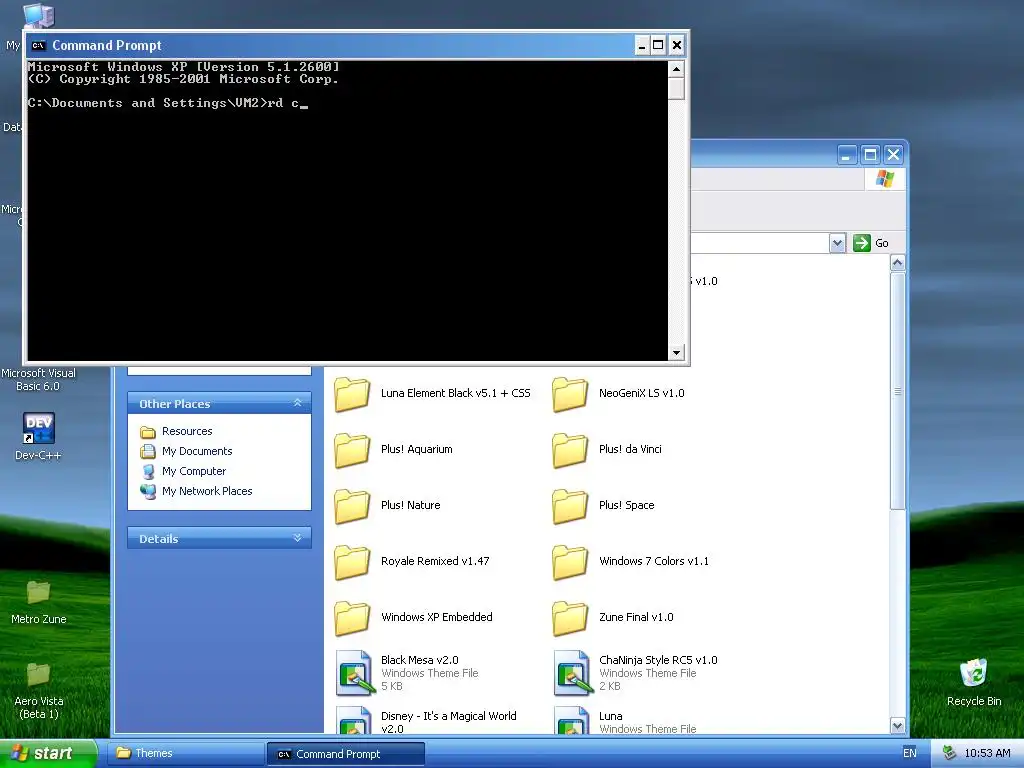Select the Royale Remixed v1.47 folder icon
This screenshot has height=768, width=1024.
[352, 562]
